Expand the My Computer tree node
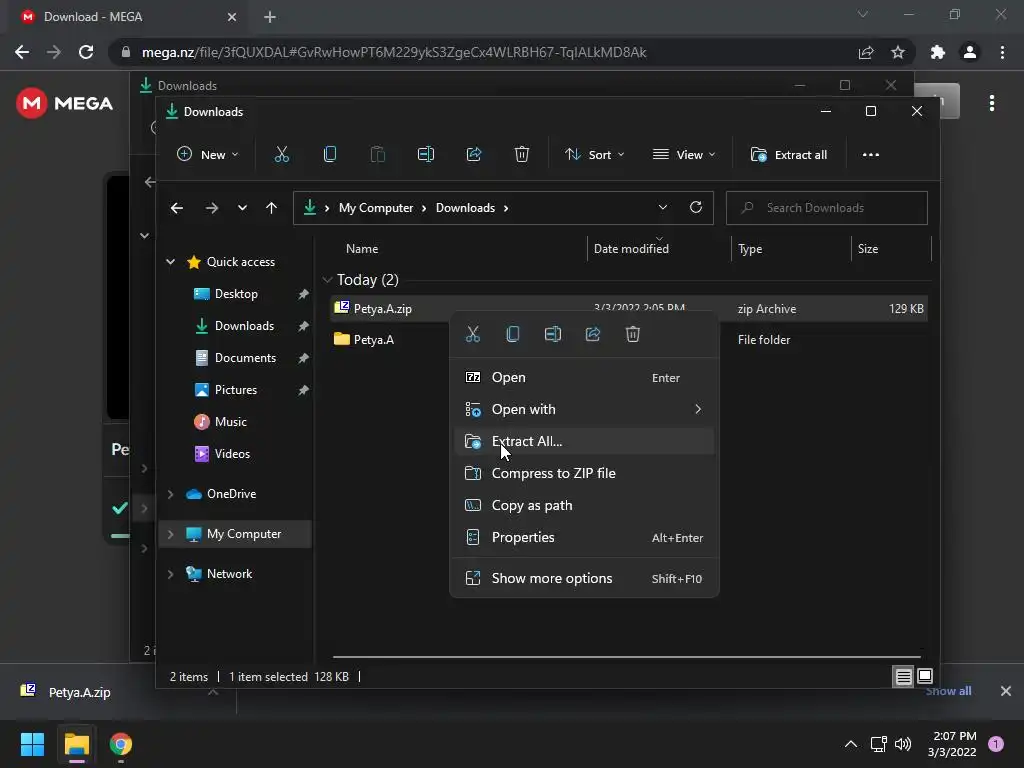Image resolution: width=1024 pixels, height=768 pixels. [x=170, y=534]
